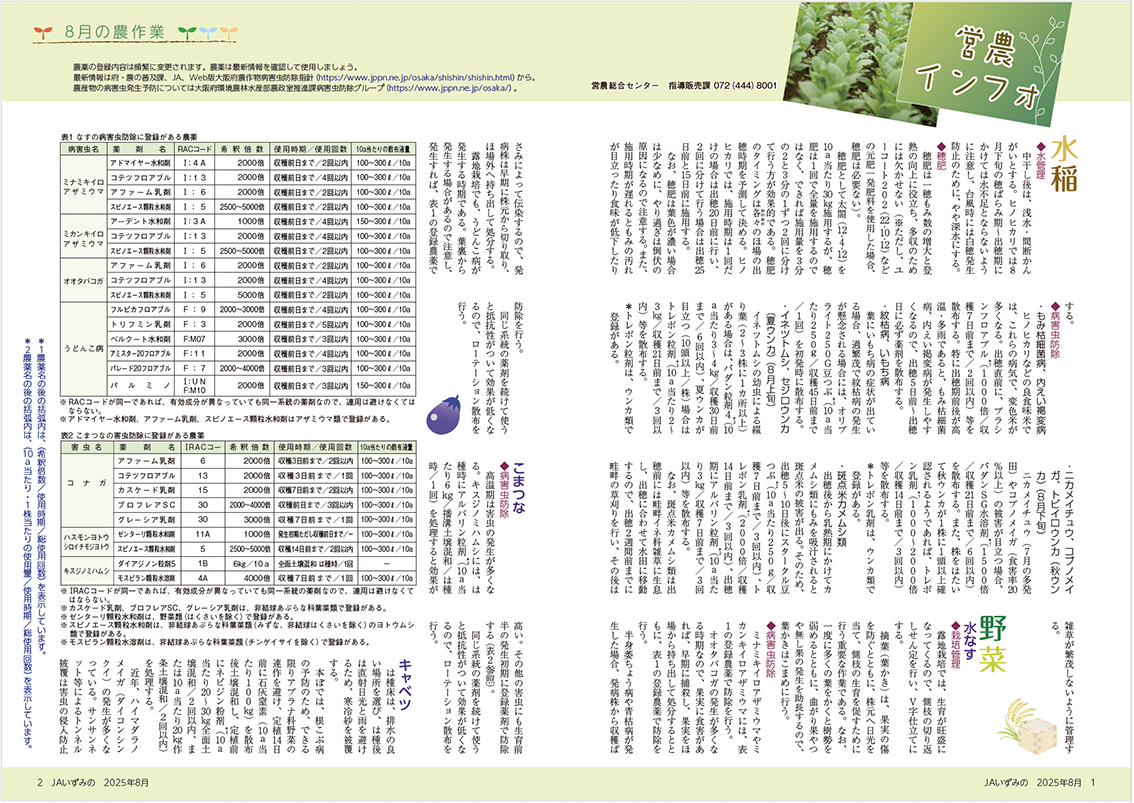
Task: Click the グレーシア乳剤 cell
Action: point(146,520)
